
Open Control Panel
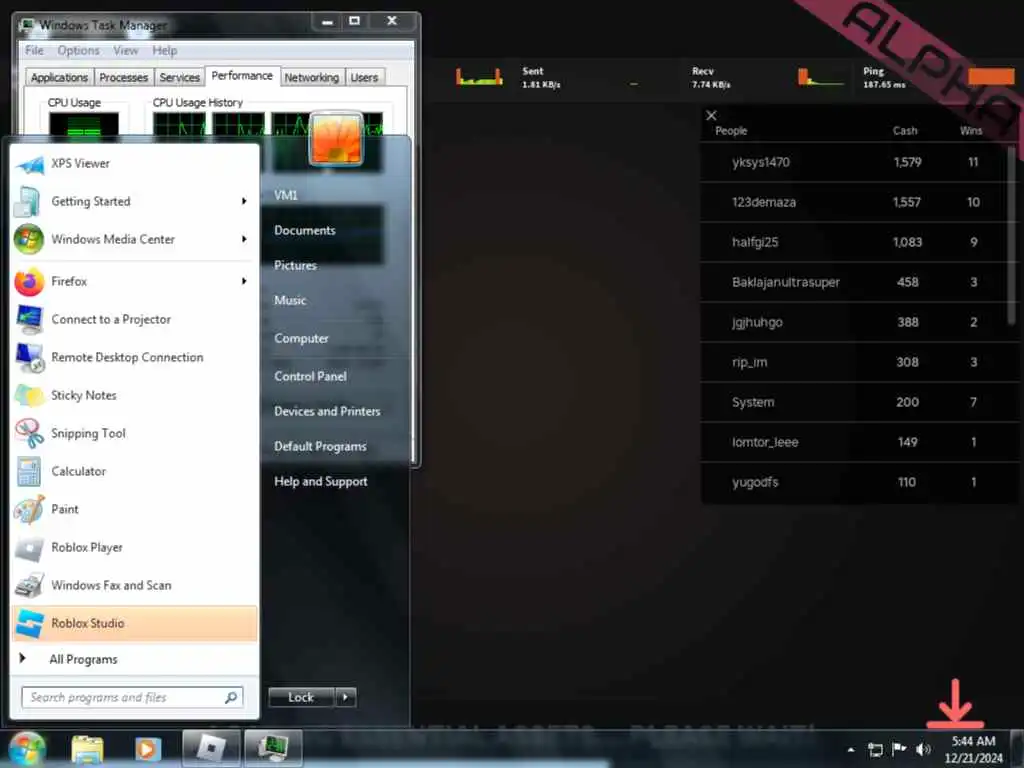point(310,376)
